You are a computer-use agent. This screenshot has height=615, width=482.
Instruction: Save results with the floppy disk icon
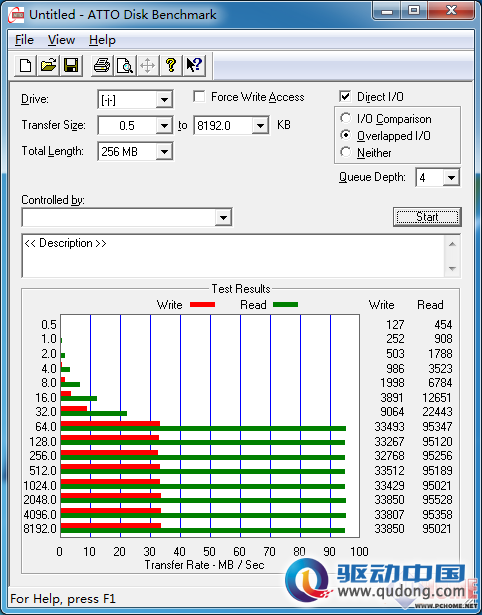click(71, 65)
